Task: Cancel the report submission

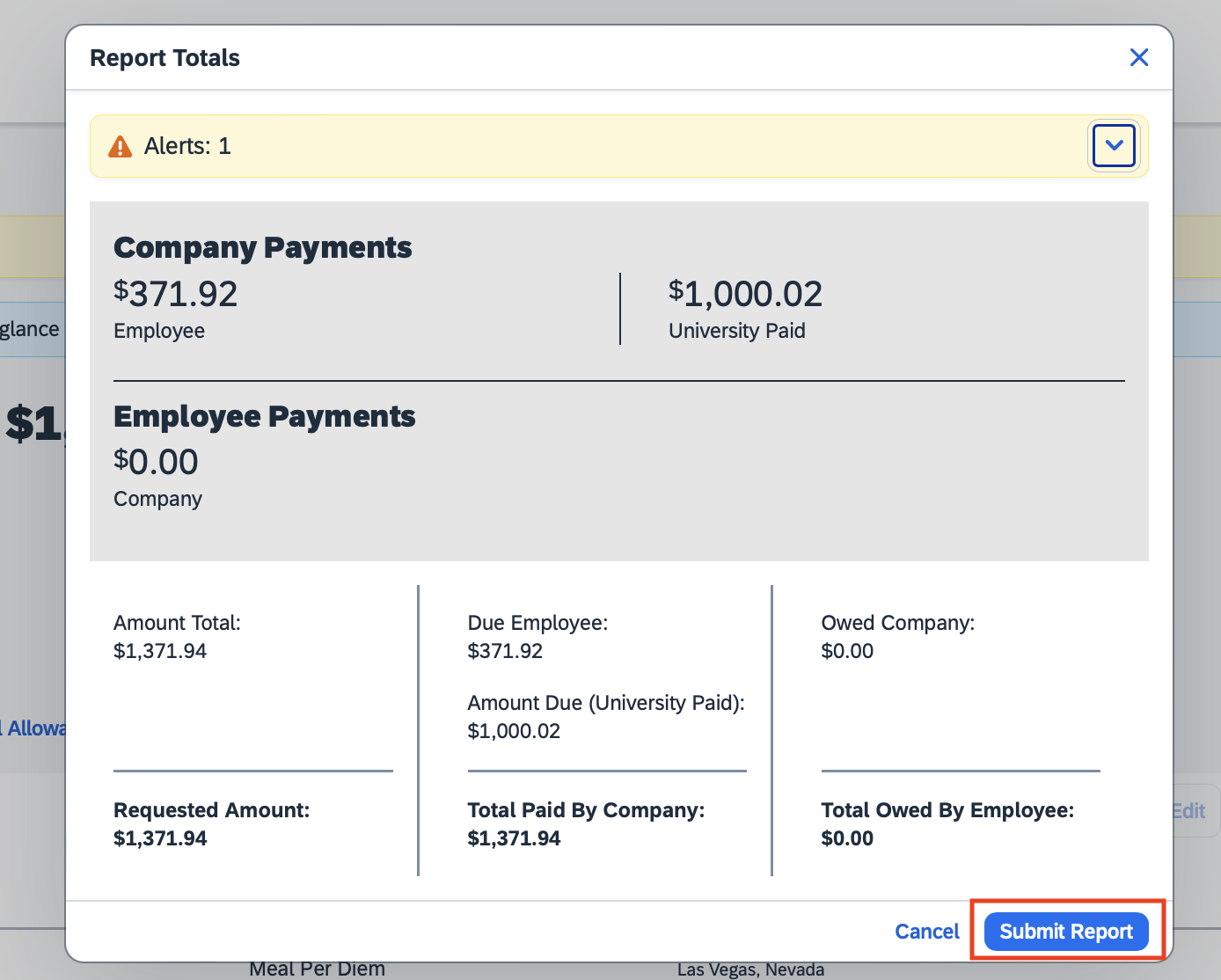Action: [x=927, y=932]
